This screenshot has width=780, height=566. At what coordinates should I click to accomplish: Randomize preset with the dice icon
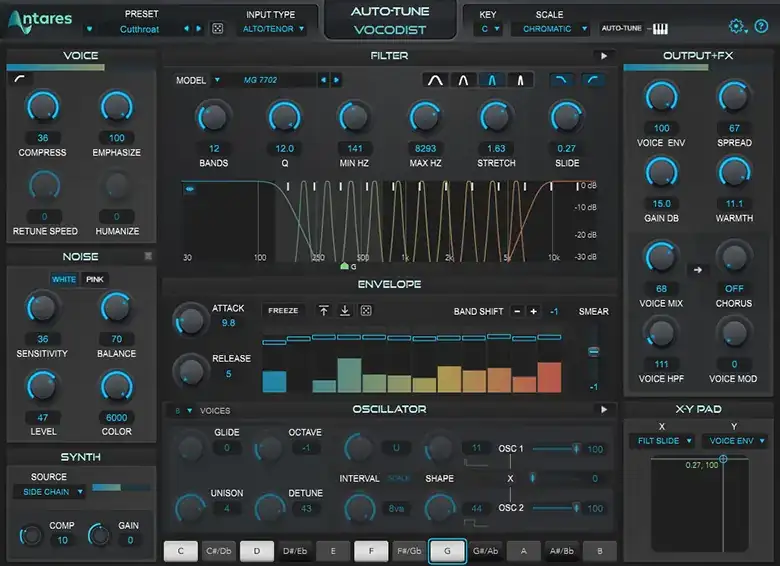217,28
